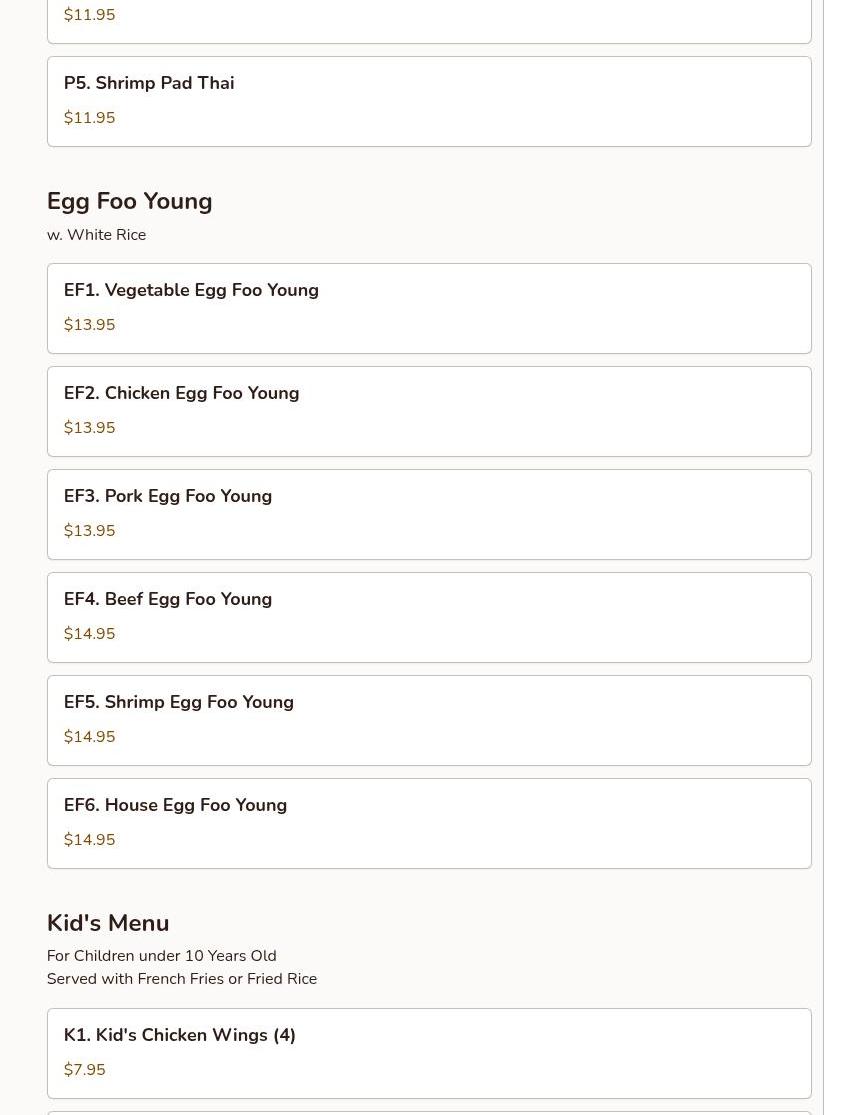Click the $14.95 price under EF5 Shrimp
This screenshot has height=1115, width=844.
90,737
